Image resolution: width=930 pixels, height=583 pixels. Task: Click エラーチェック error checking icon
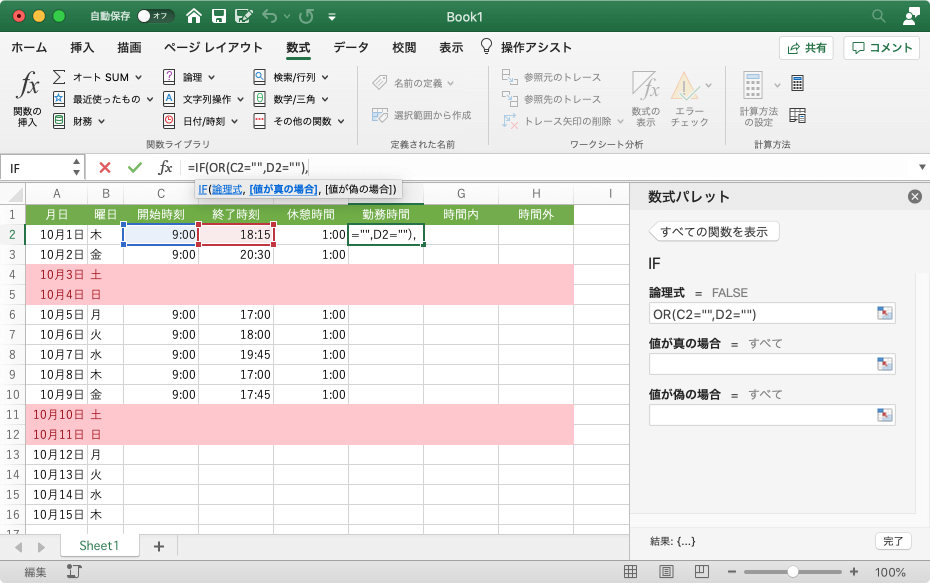[x=689, y=98]
